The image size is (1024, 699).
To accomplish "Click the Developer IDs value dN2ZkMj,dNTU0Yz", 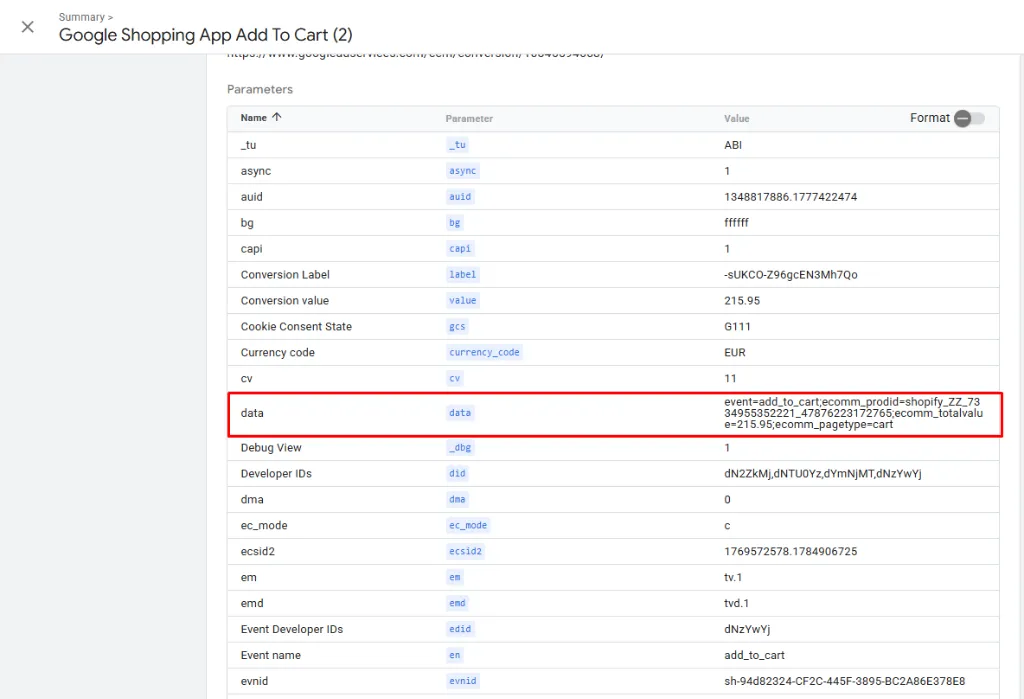I will (x=823, y=474).
